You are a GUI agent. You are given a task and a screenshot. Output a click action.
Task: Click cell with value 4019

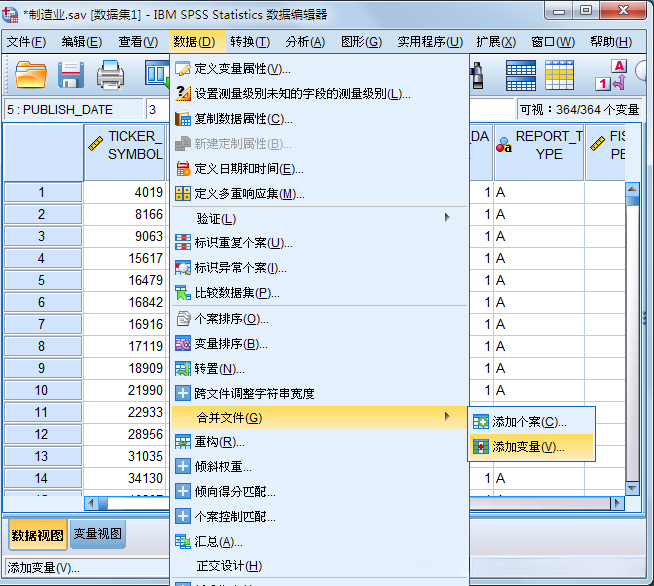tap(125, 192)
